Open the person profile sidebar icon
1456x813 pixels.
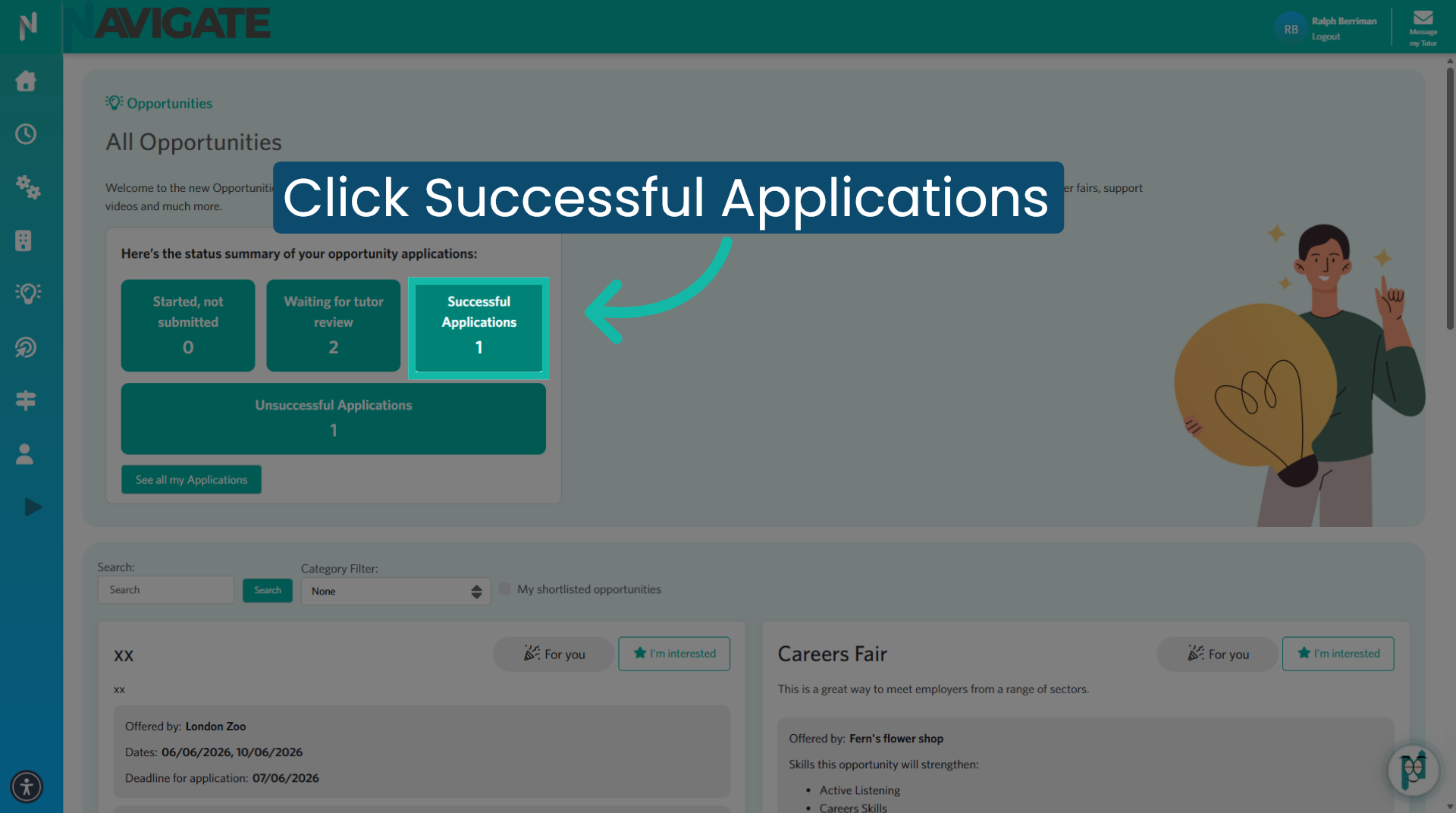(24, 454)
